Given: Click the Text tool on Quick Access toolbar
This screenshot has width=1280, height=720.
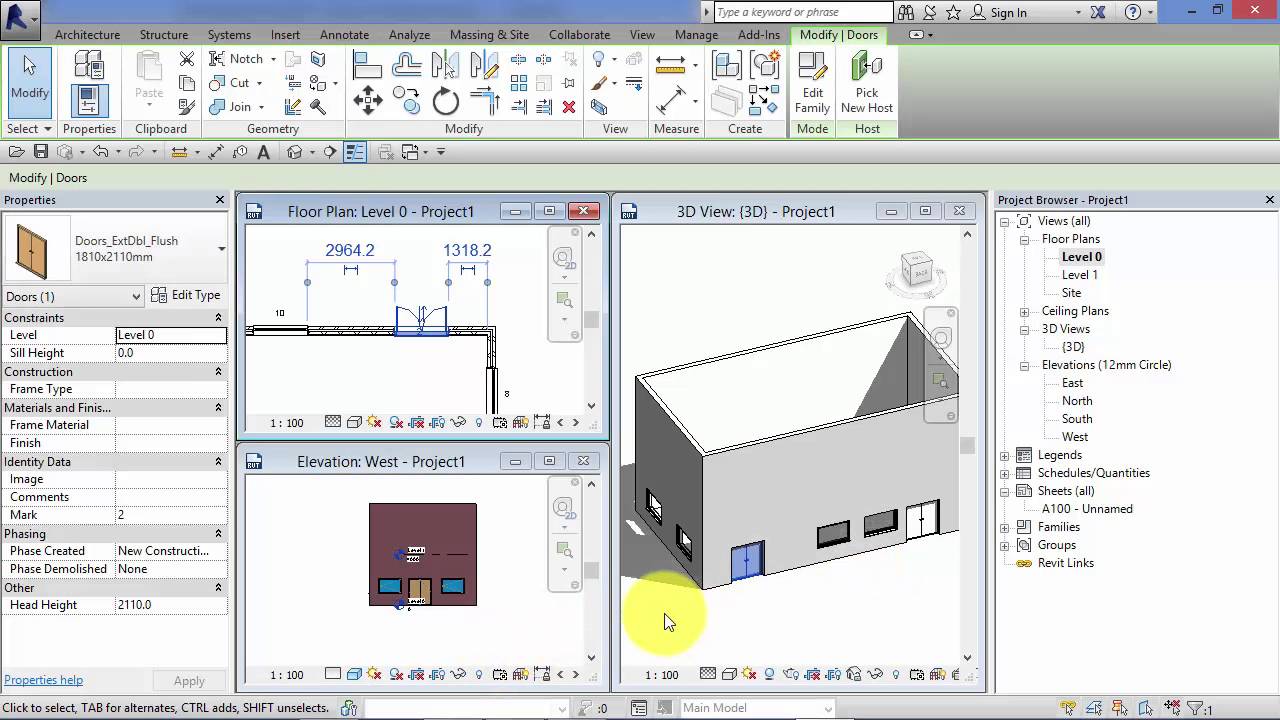Looking at the screenshot, I should pyautogui.click(x=264, y=152).
